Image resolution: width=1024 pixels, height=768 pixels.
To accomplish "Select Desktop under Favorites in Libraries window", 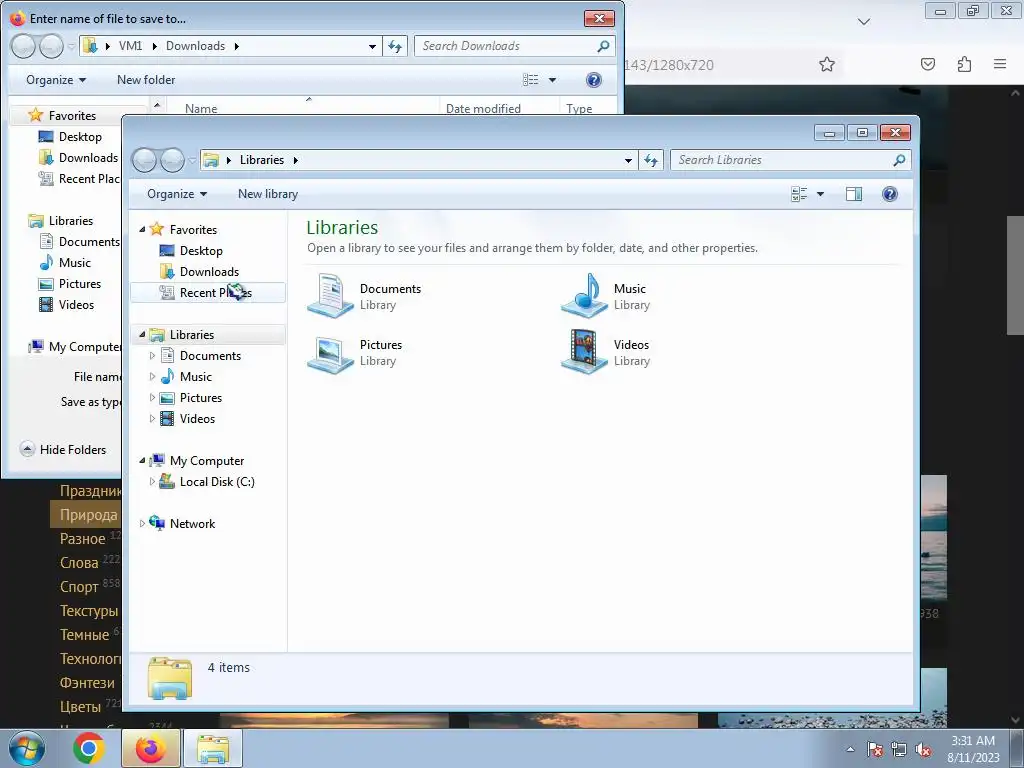I will [x=201, y=251].
